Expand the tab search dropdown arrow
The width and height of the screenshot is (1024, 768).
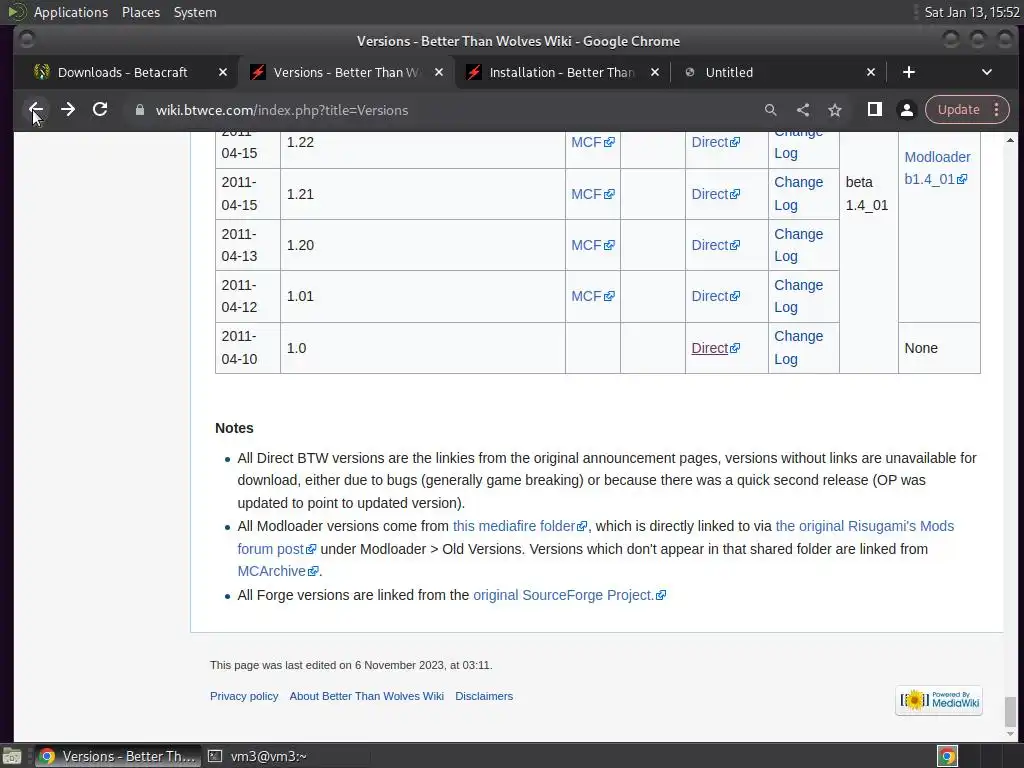987,72
